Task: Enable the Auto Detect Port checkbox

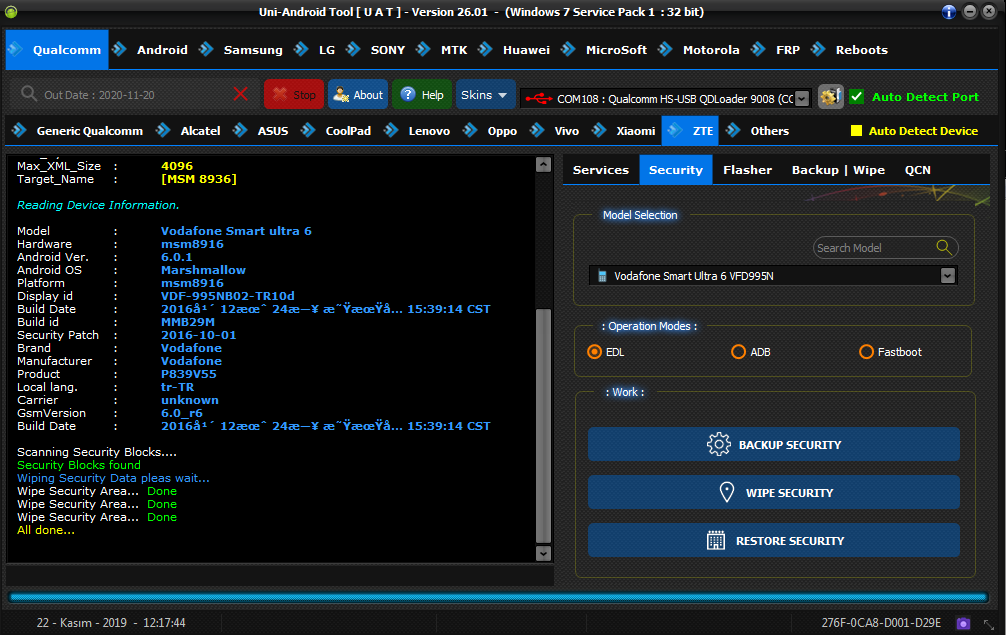Action: (857, 97)
